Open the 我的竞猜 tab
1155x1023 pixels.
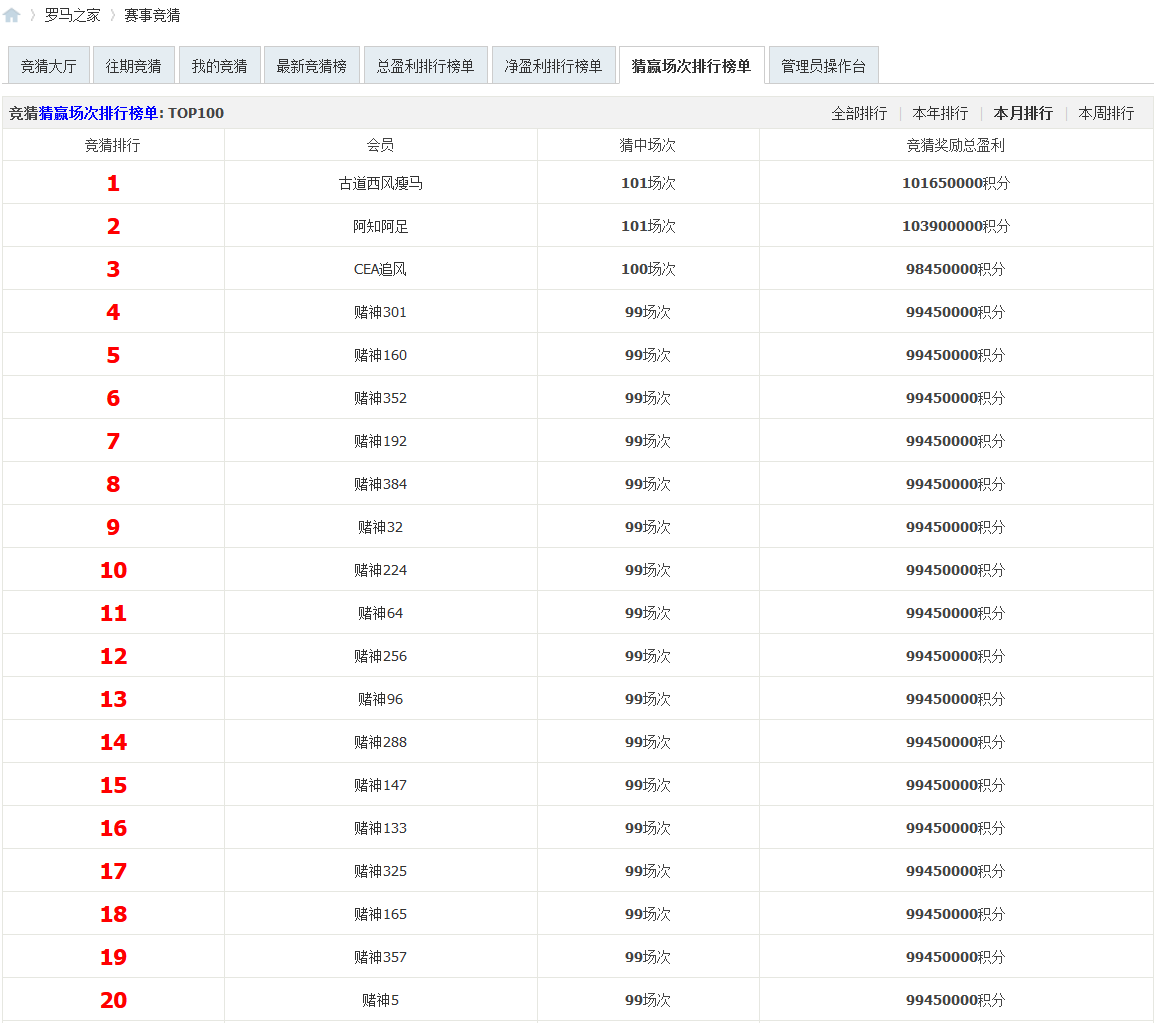point(219,66)
